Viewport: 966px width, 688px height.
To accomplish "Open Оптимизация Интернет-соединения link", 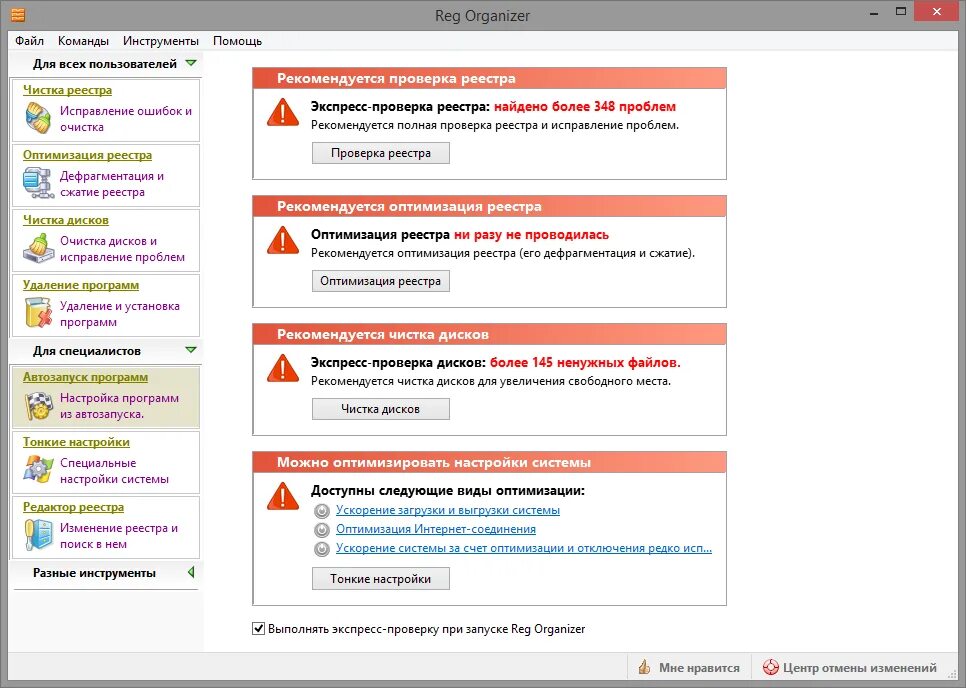I will pos(436,529).
